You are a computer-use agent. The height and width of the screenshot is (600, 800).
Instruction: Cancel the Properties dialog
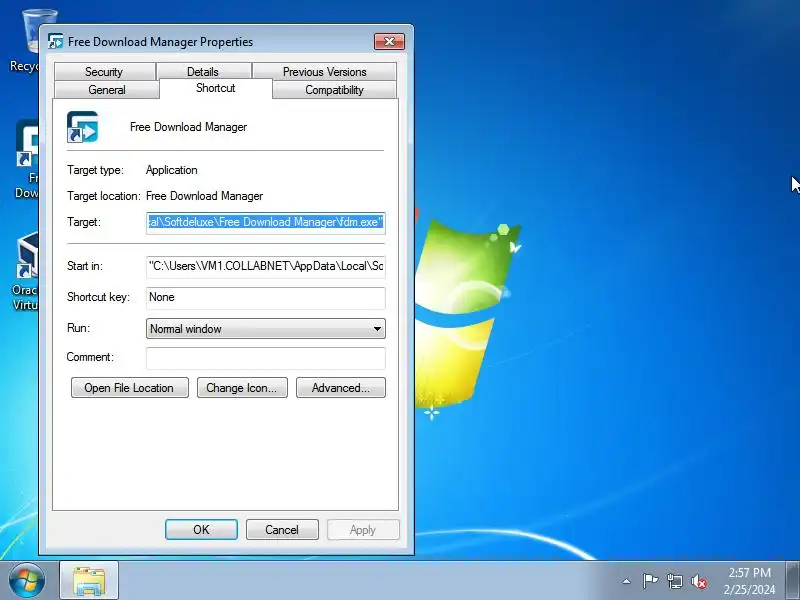282,530
